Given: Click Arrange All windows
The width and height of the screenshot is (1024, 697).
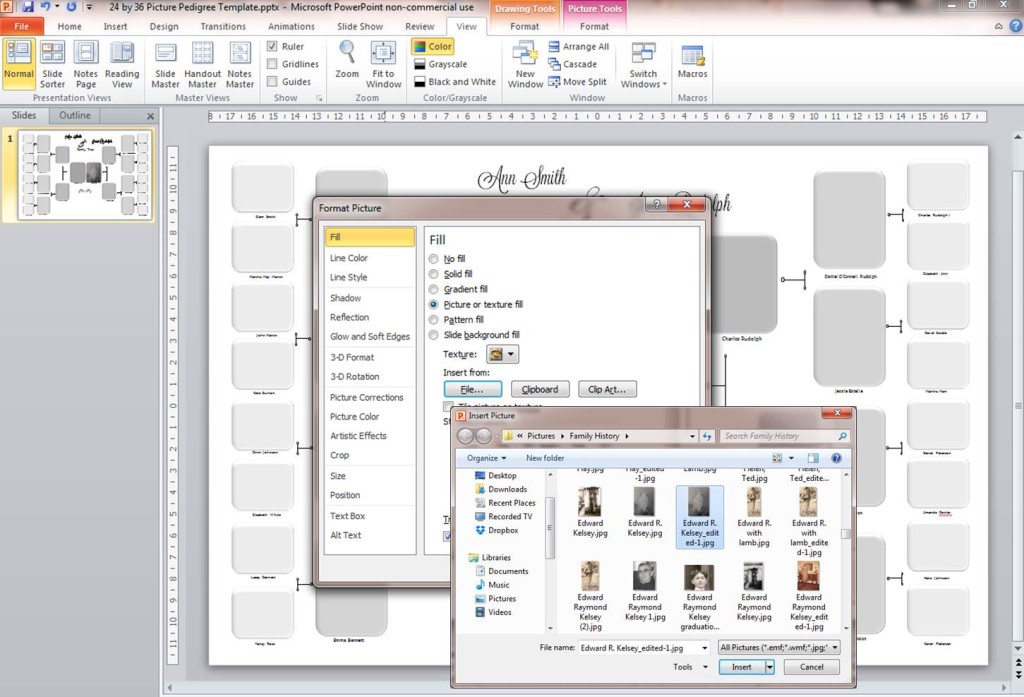Looking at the screenshot, I should 579,46.
